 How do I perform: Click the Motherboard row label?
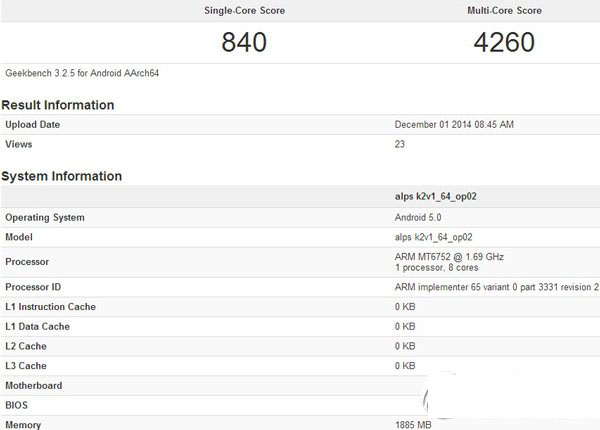[34, 385]
